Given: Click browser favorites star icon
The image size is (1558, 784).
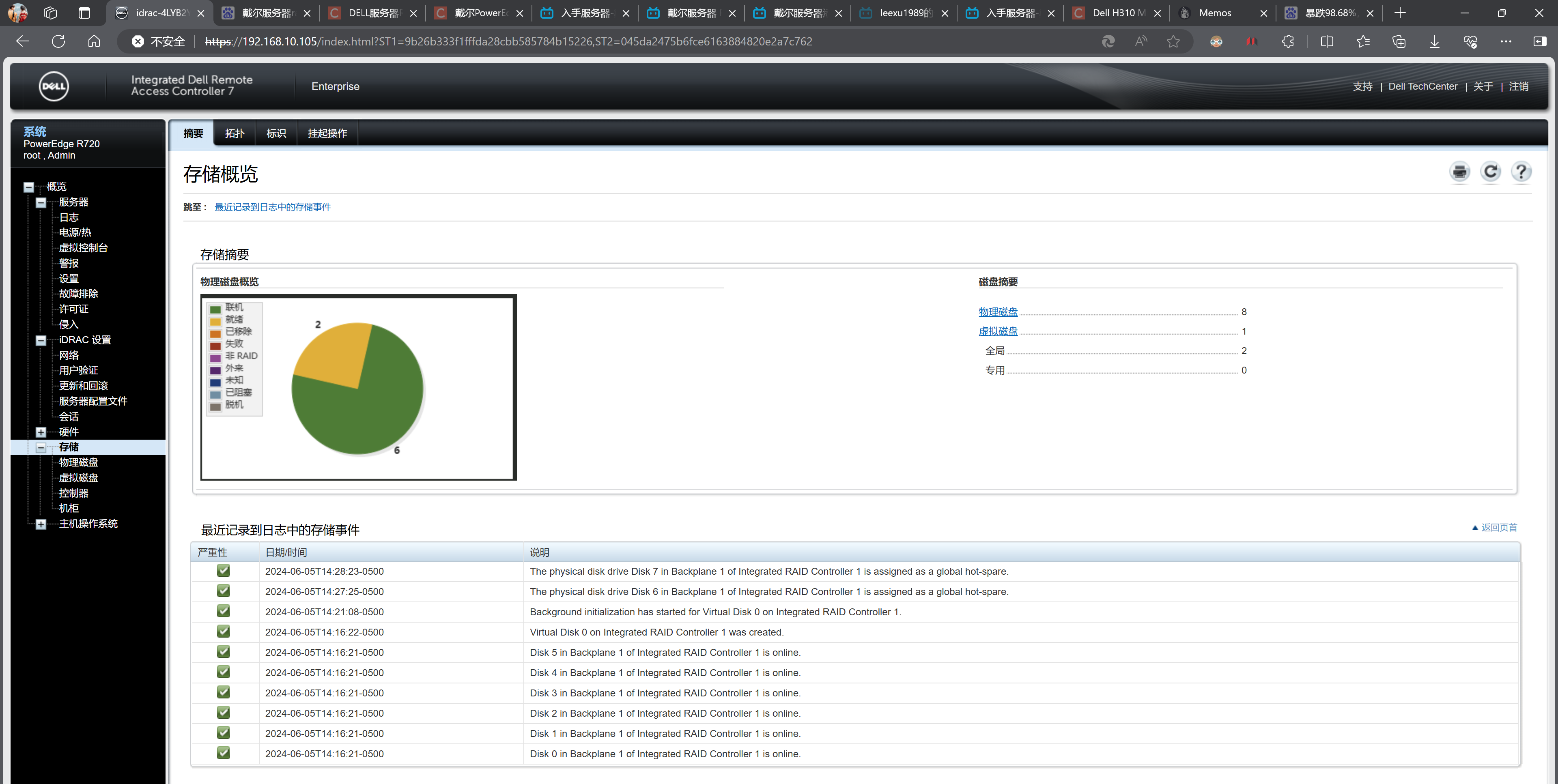Looking at the screenshot, I should [x=1173, y=42].
